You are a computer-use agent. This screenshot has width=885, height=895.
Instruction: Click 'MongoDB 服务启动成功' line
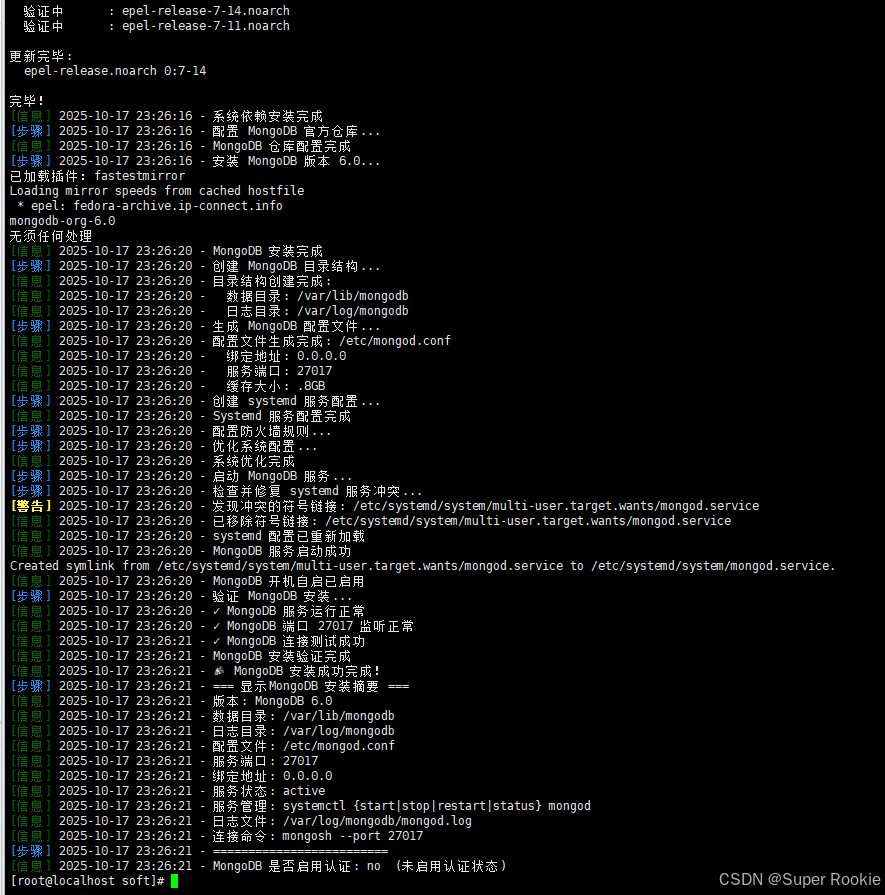click(281, 551)
